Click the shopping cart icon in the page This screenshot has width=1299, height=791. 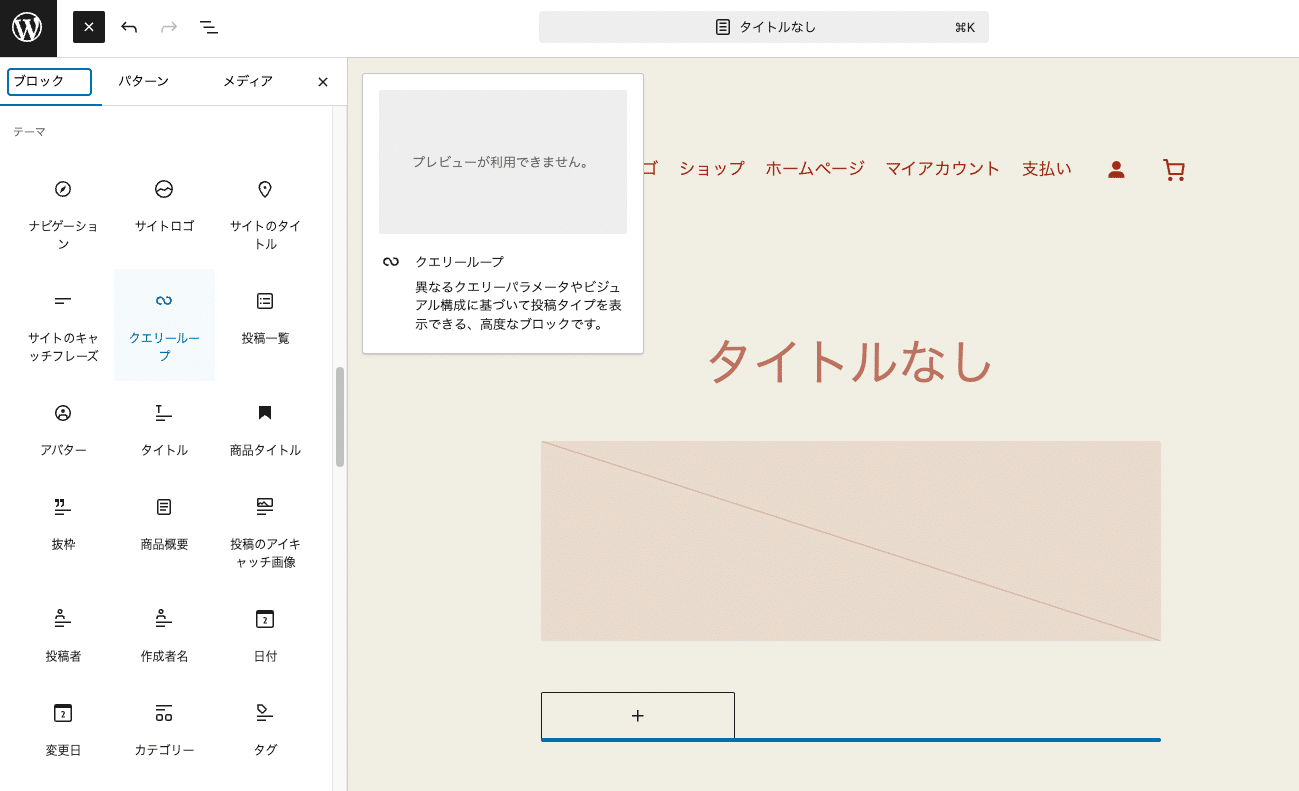(x=1173, y=169)
